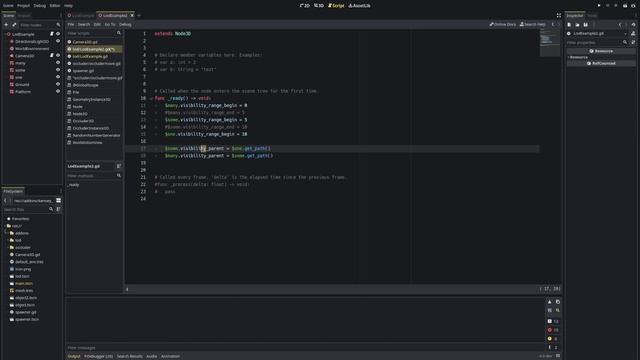Toggle visibility of DirectionalLight3D node

58,41
